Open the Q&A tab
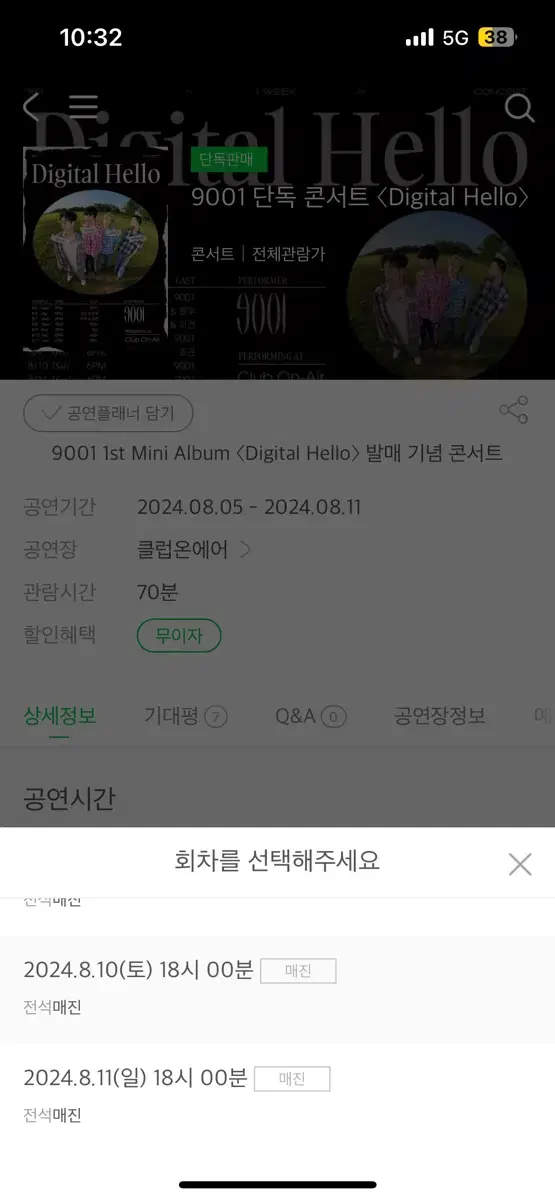Screen dimensions: 555x1200 click(x=311, y=715)
